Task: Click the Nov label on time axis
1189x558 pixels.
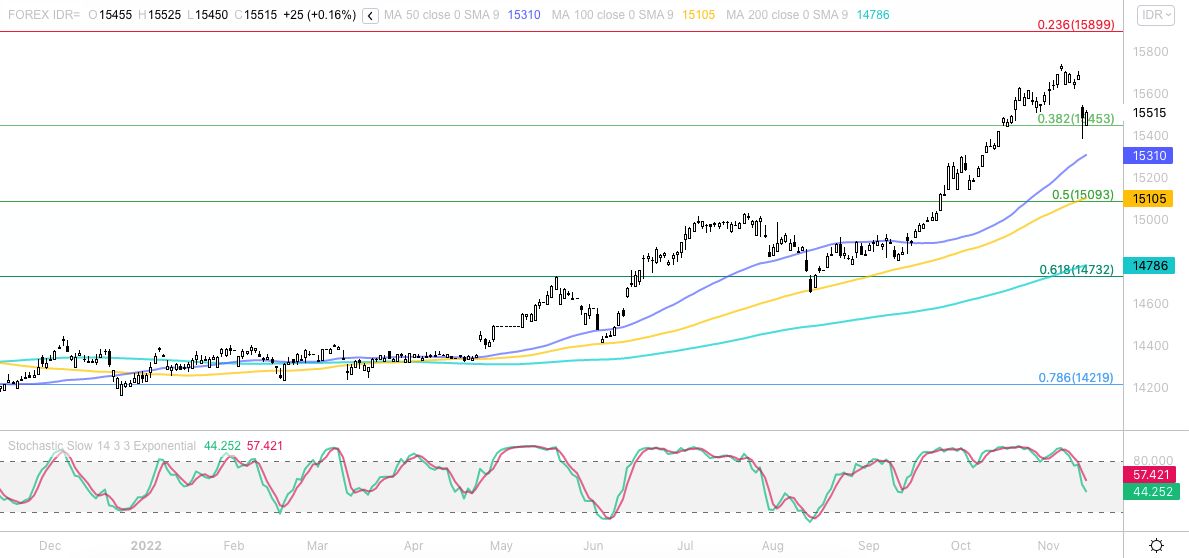Action: point(1048,546)
